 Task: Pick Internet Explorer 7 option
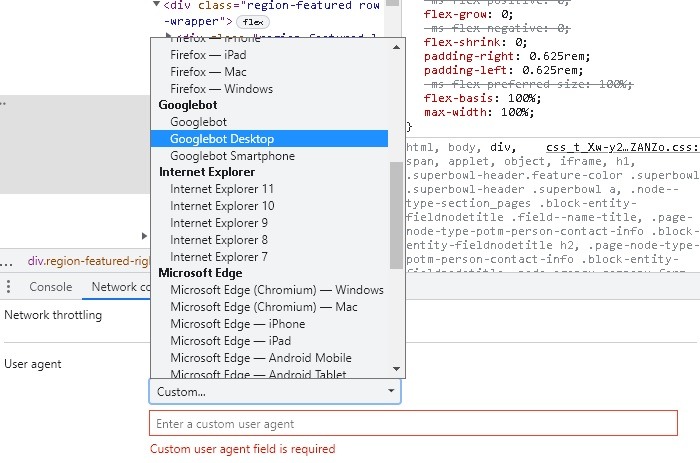pos(219,257)
